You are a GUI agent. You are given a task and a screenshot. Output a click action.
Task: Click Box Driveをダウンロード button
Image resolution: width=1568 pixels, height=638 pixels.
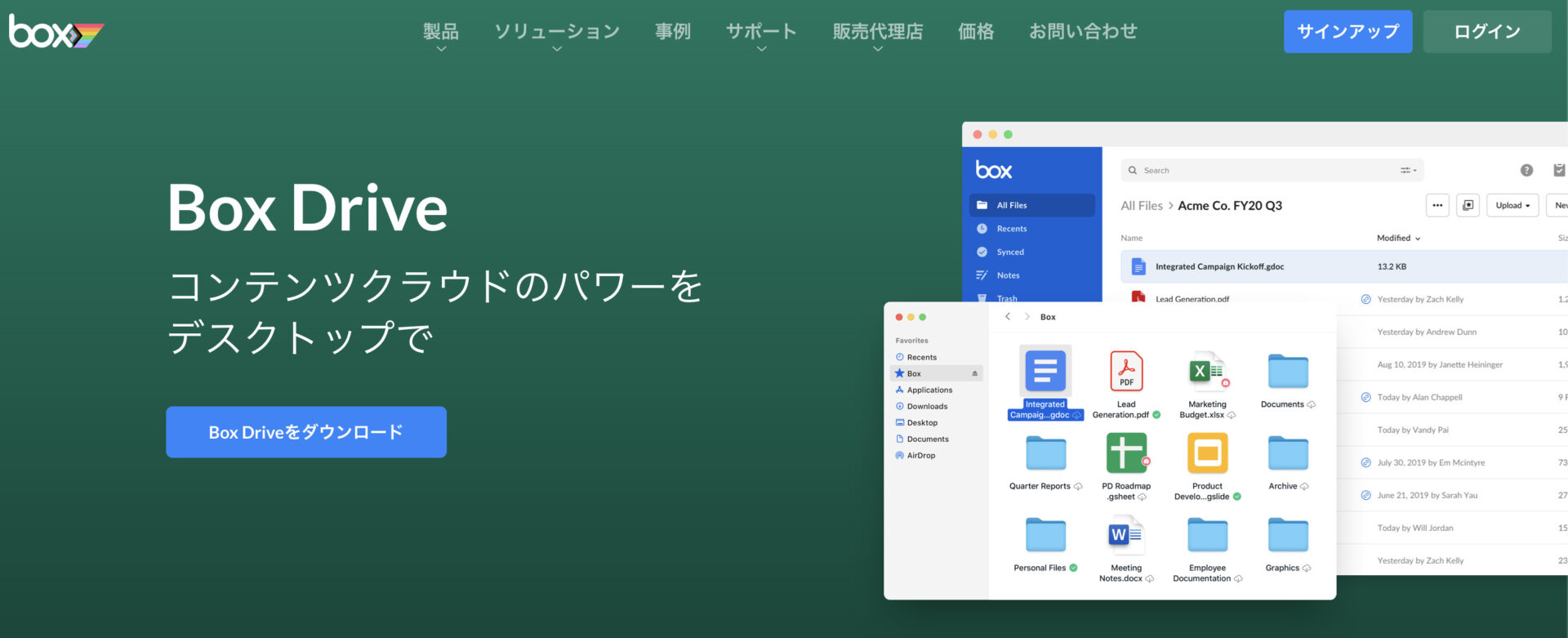[x=306, y=432]
